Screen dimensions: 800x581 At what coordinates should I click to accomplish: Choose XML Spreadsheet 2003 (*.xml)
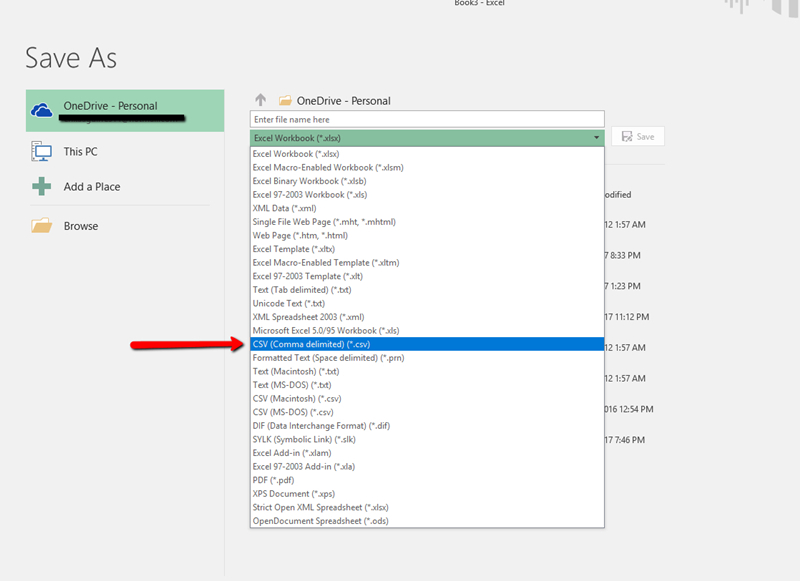click(427, 317)
